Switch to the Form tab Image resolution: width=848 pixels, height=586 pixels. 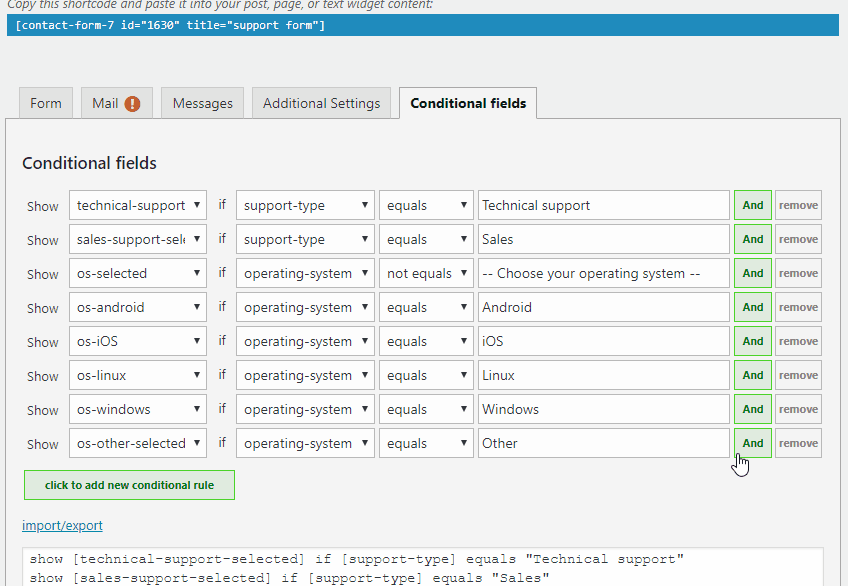pyautogui.click(x=46, y=103)
